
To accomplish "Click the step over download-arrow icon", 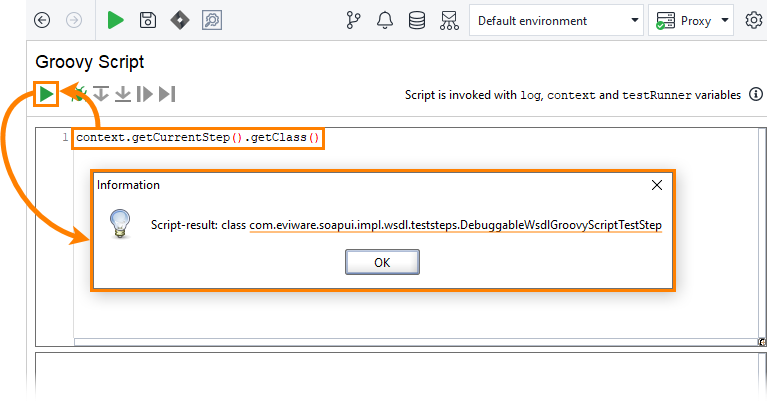I will pyautogui.click(x=123, y=94).
